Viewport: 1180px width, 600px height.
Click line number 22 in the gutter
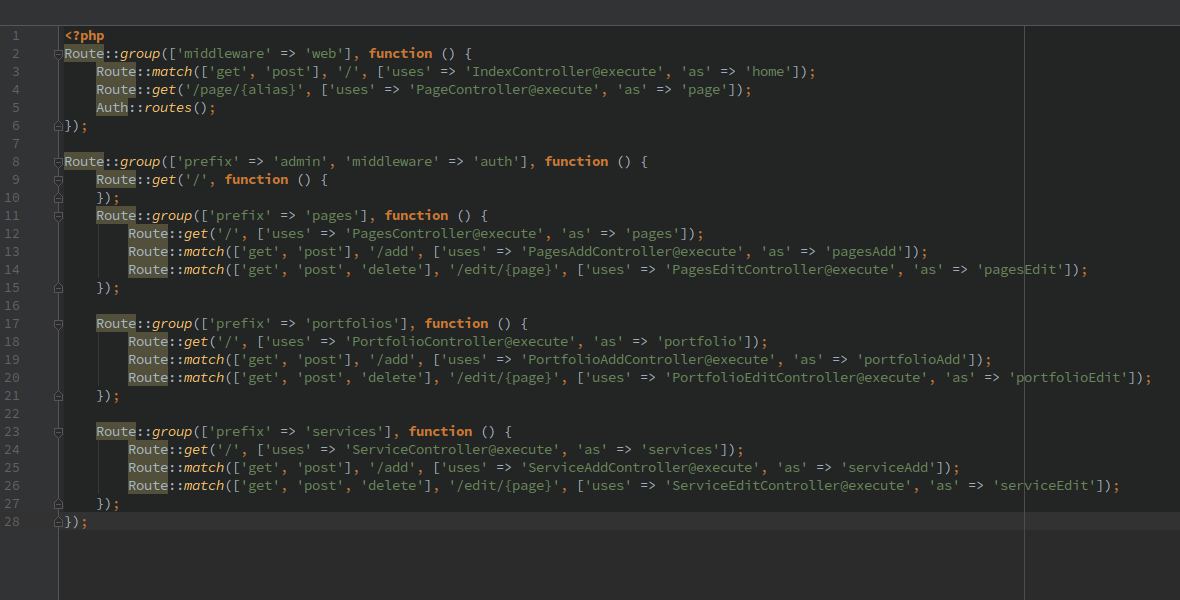click(x=11, y=413)
